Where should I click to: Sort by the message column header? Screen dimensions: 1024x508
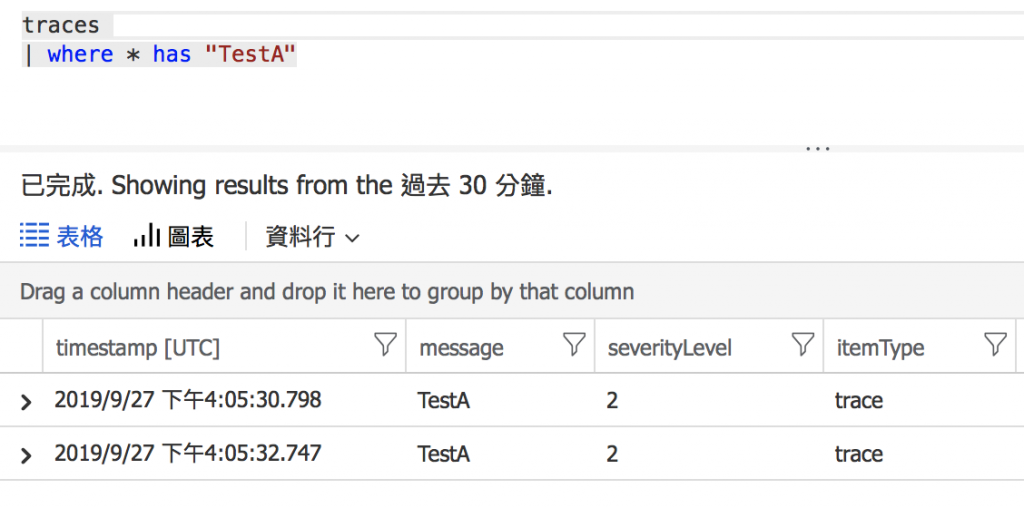pyautogui.click(x=461, y=348)
